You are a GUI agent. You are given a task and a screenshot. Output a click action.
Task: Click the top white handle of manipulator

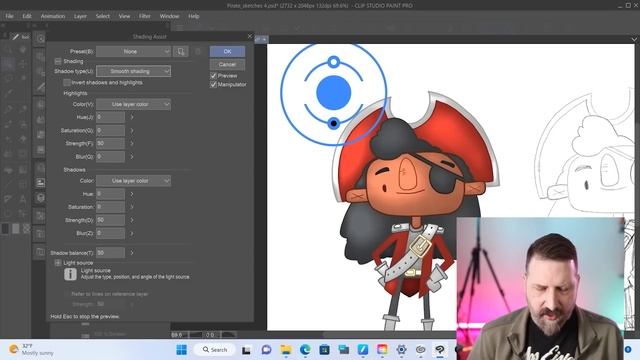pyautogui.click(x=333, y=62)
